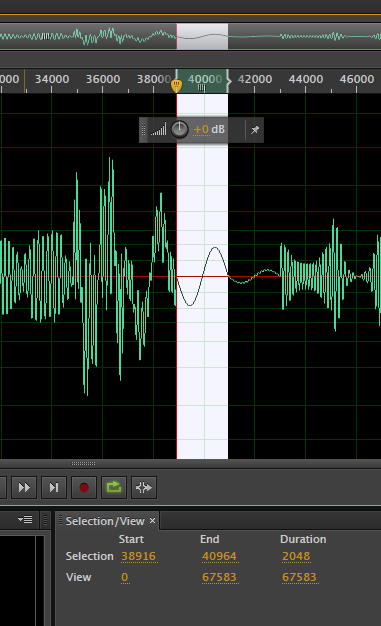381x626 pixels.
Task: Edit the Selection End value 40964
Action: [219, 556]
